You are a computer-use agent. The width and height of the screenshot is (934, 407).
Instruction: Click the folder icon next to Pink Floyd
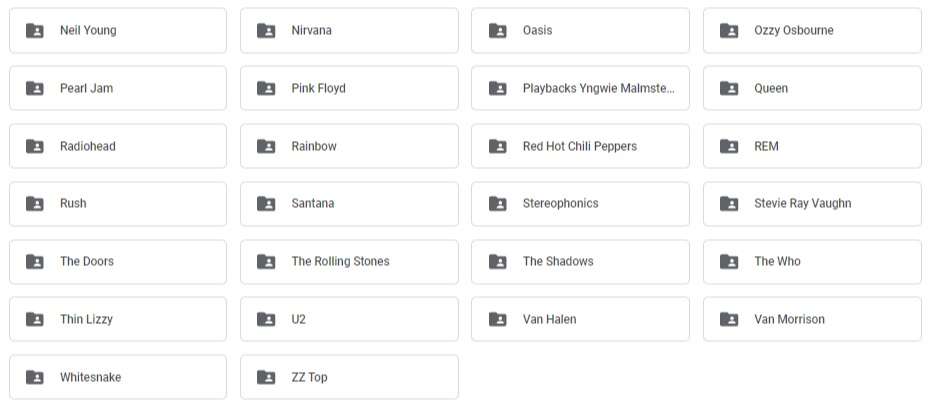pos(266,88)
